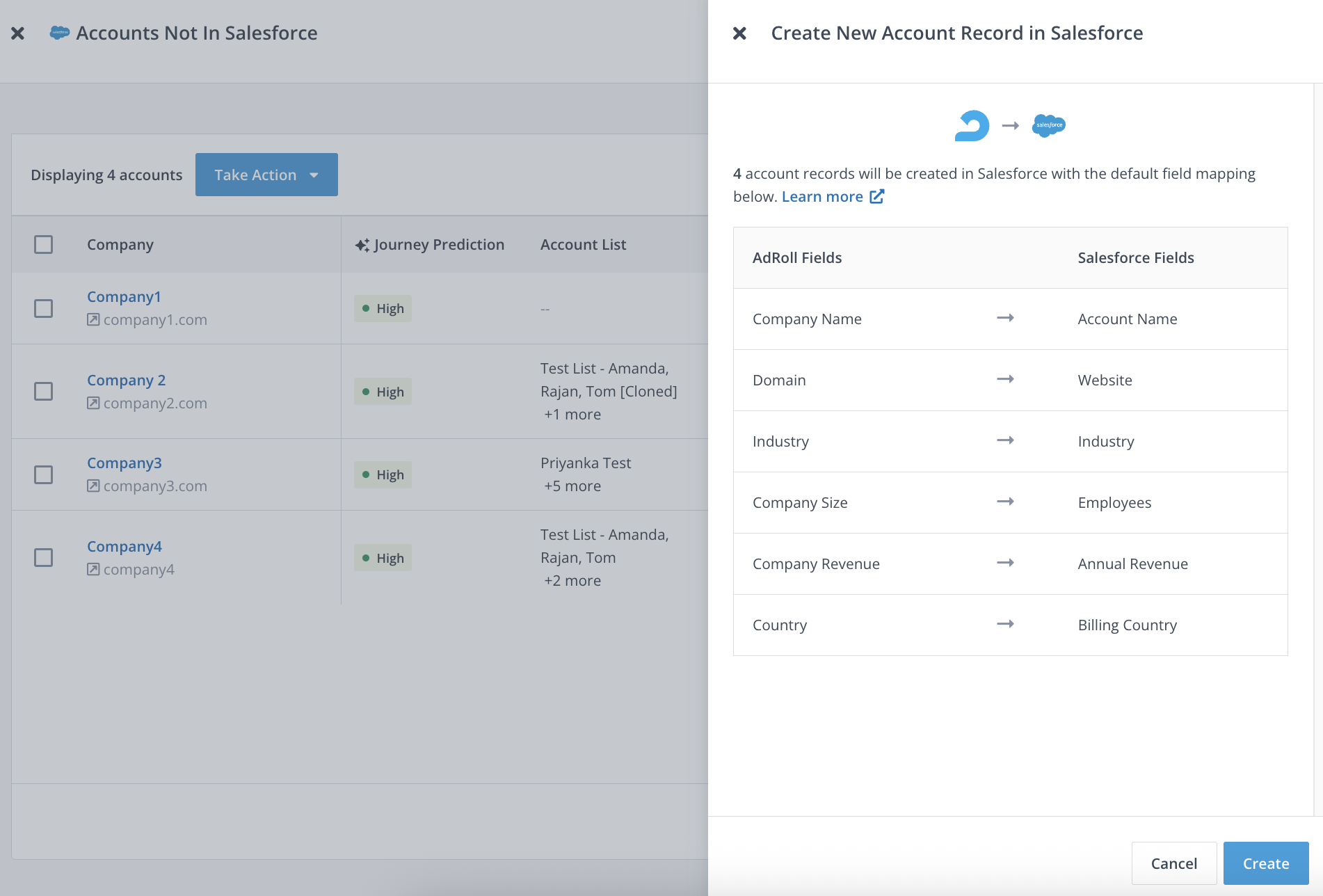Click the Displaying 4 accounts label

click(106, 175)
